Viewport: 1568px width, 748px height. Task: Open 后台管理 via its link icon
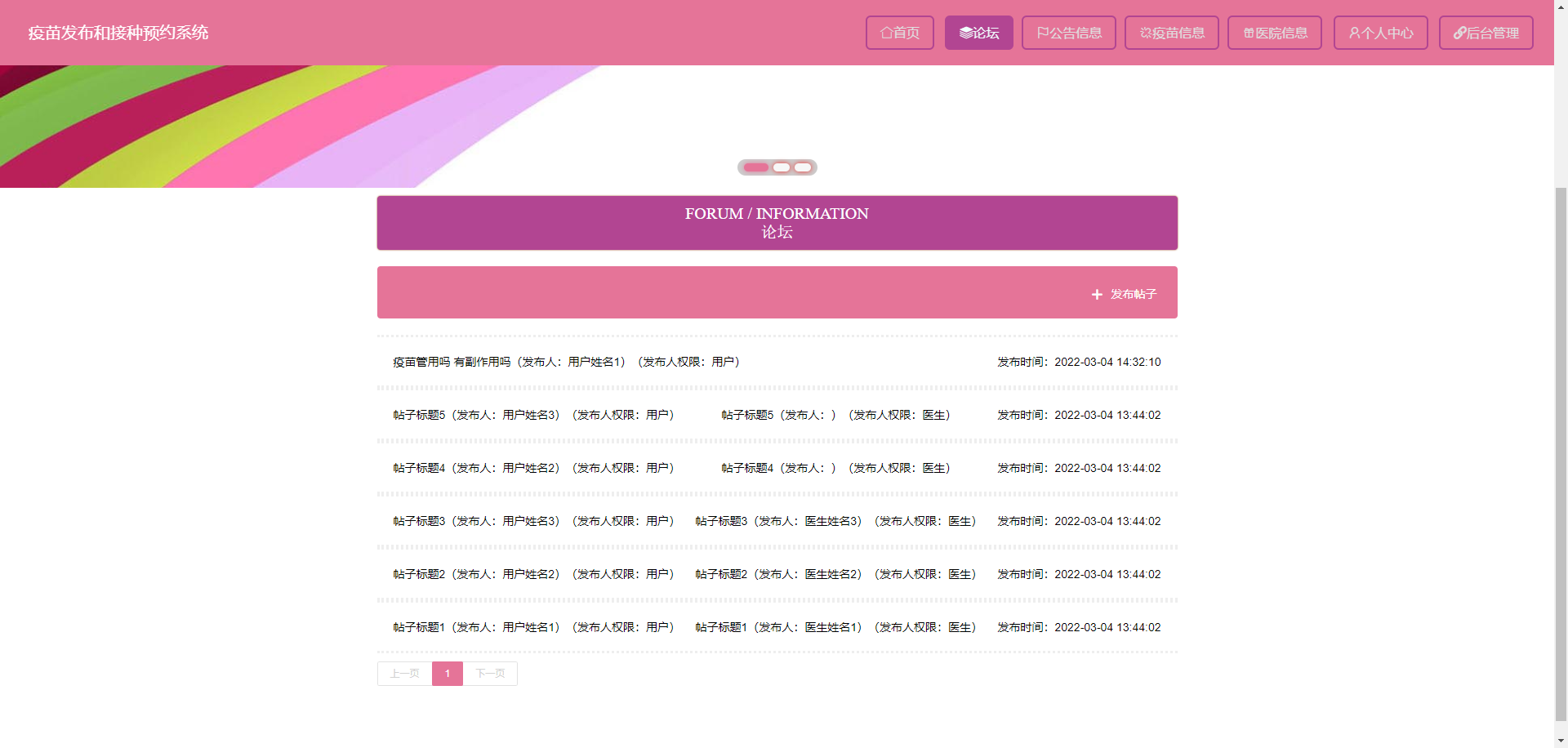pos(1459,33)
